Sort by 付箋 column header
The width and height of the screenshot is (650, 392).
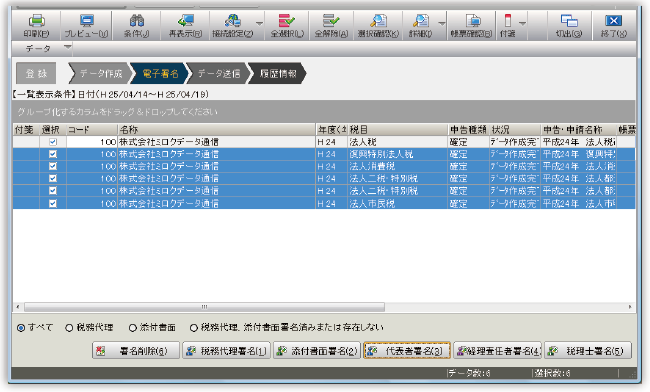pyautogui.click(x=26, y=130)
